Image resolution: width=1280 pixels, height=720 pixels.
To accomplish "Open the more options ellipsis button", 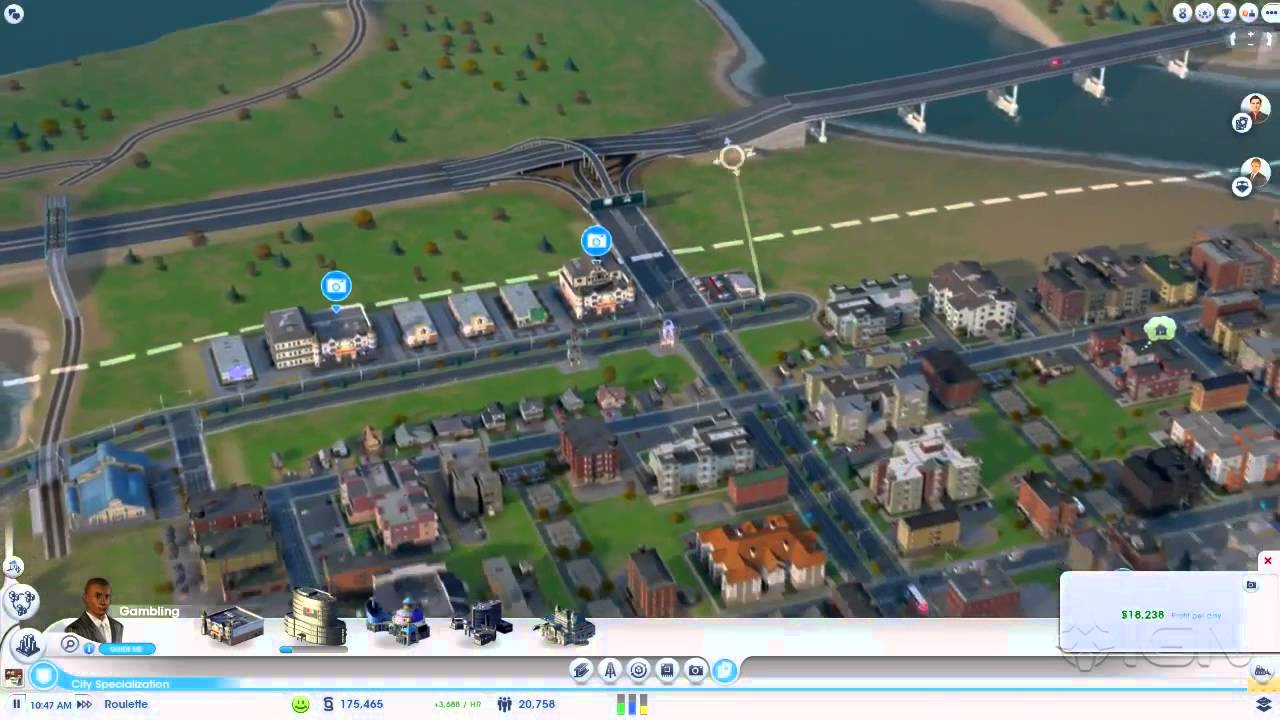I will point(1271,13).
